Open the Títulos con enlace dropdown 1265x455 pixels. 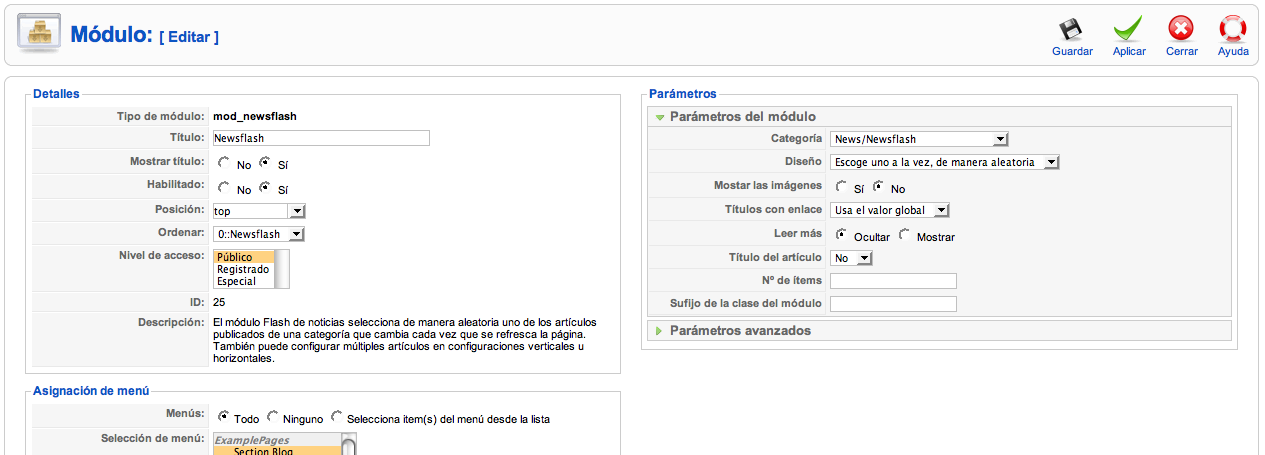click(889, 210)
